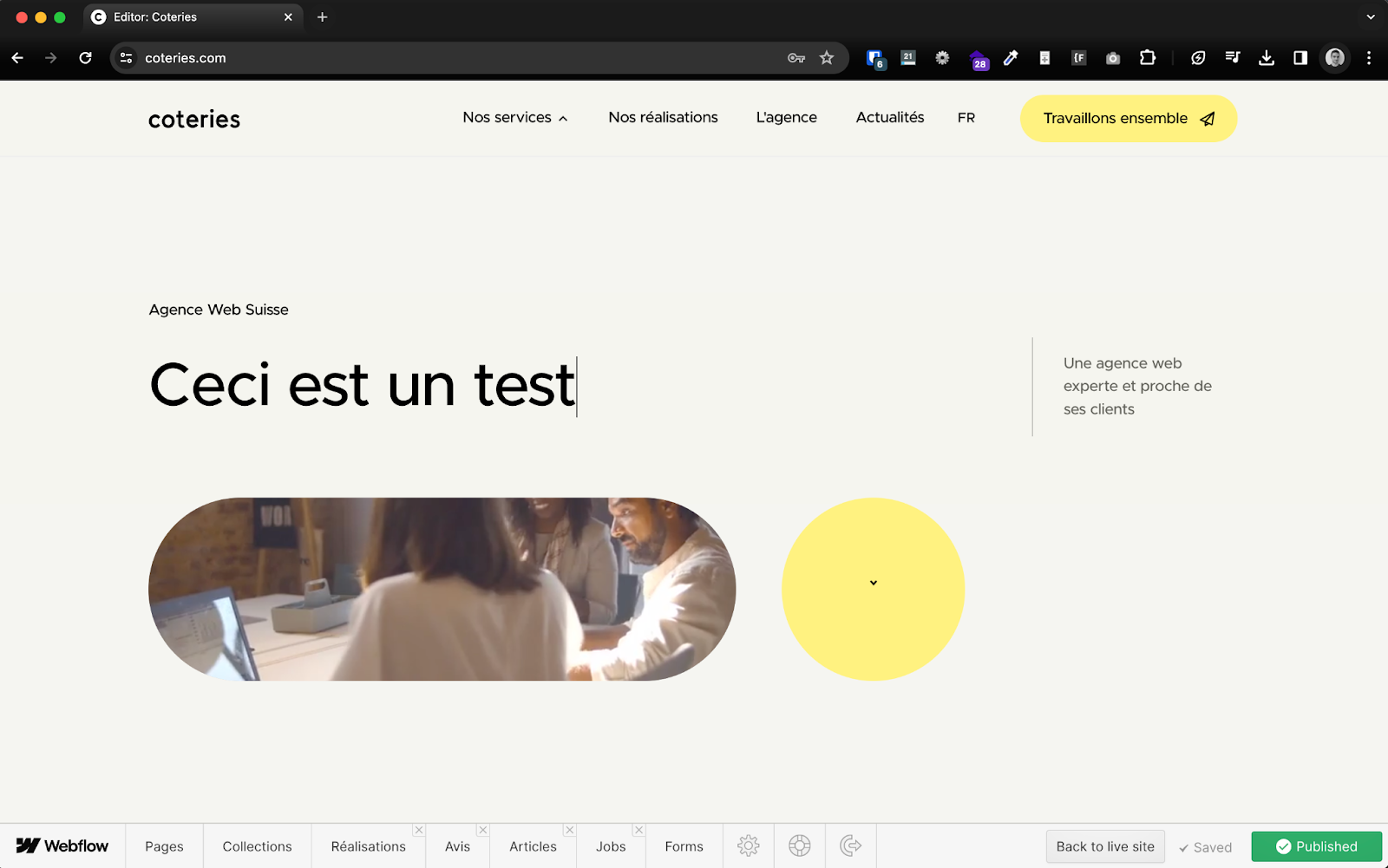The height and width of the screenshot is (868, 1388).
Task: Click the coteries logo
Action: [194, 119]
